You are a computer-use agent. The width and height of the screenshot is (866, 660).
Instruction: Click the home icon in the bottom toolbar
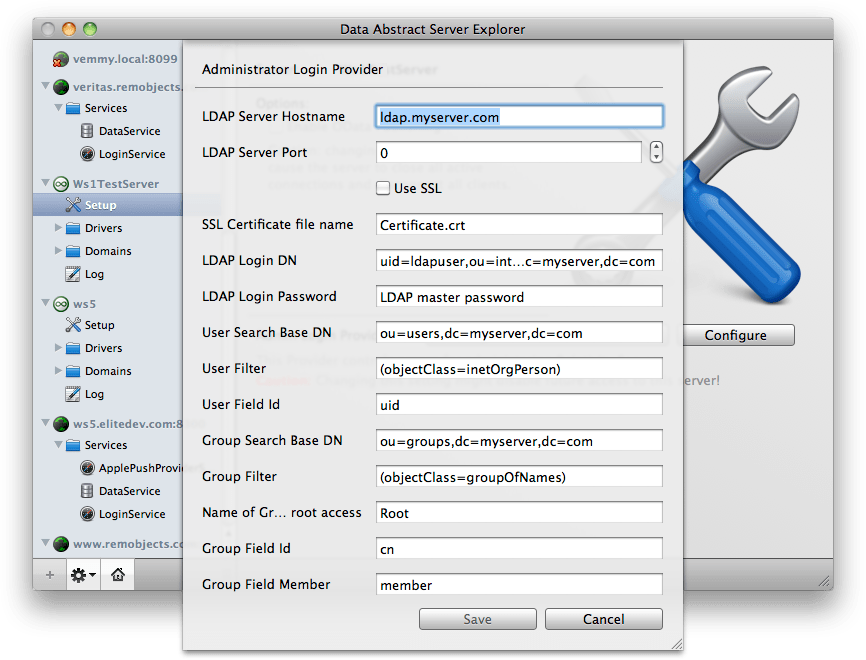coord(117,575)
